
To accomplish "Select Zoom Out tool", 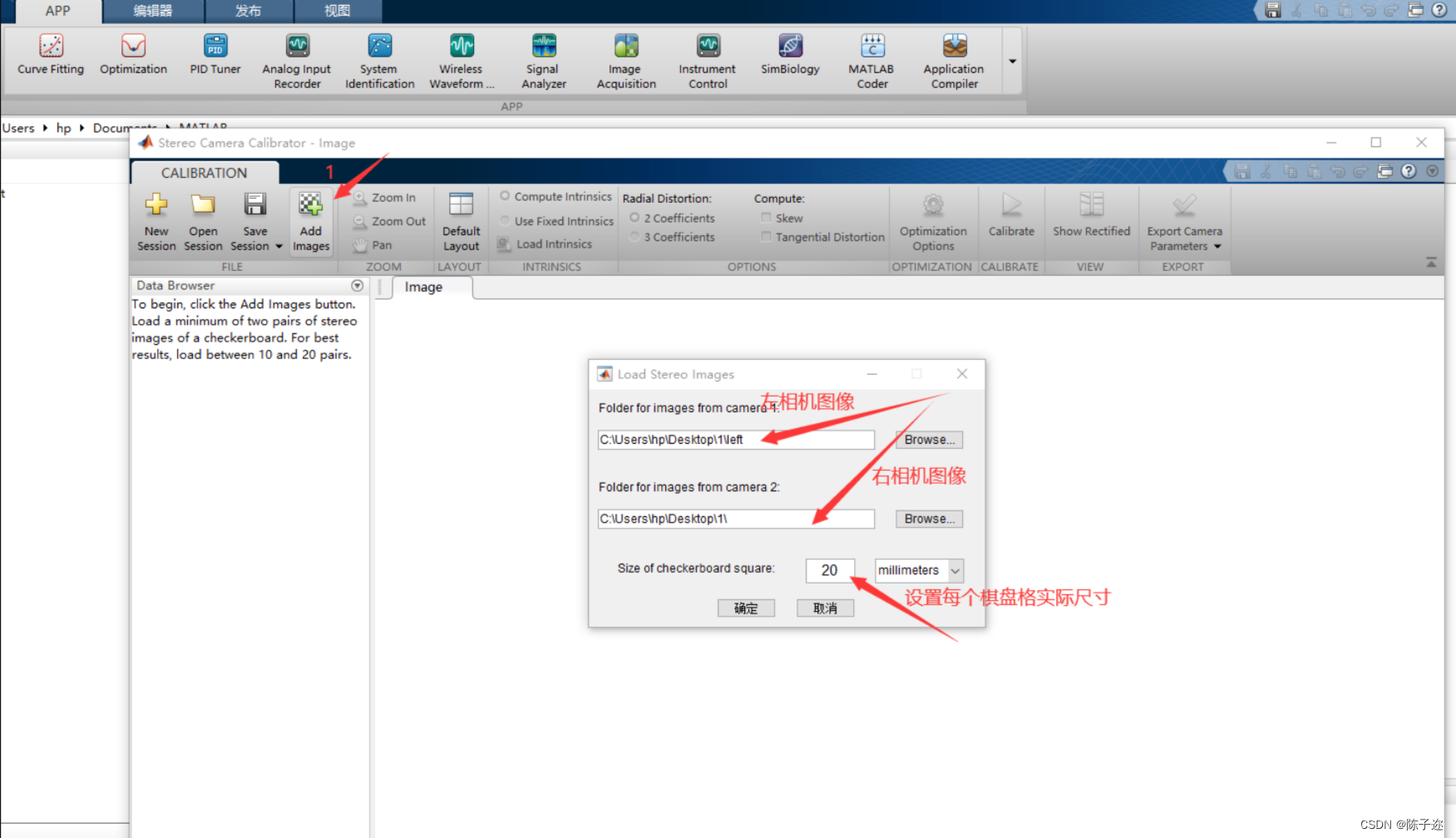I will pos(389,221).
